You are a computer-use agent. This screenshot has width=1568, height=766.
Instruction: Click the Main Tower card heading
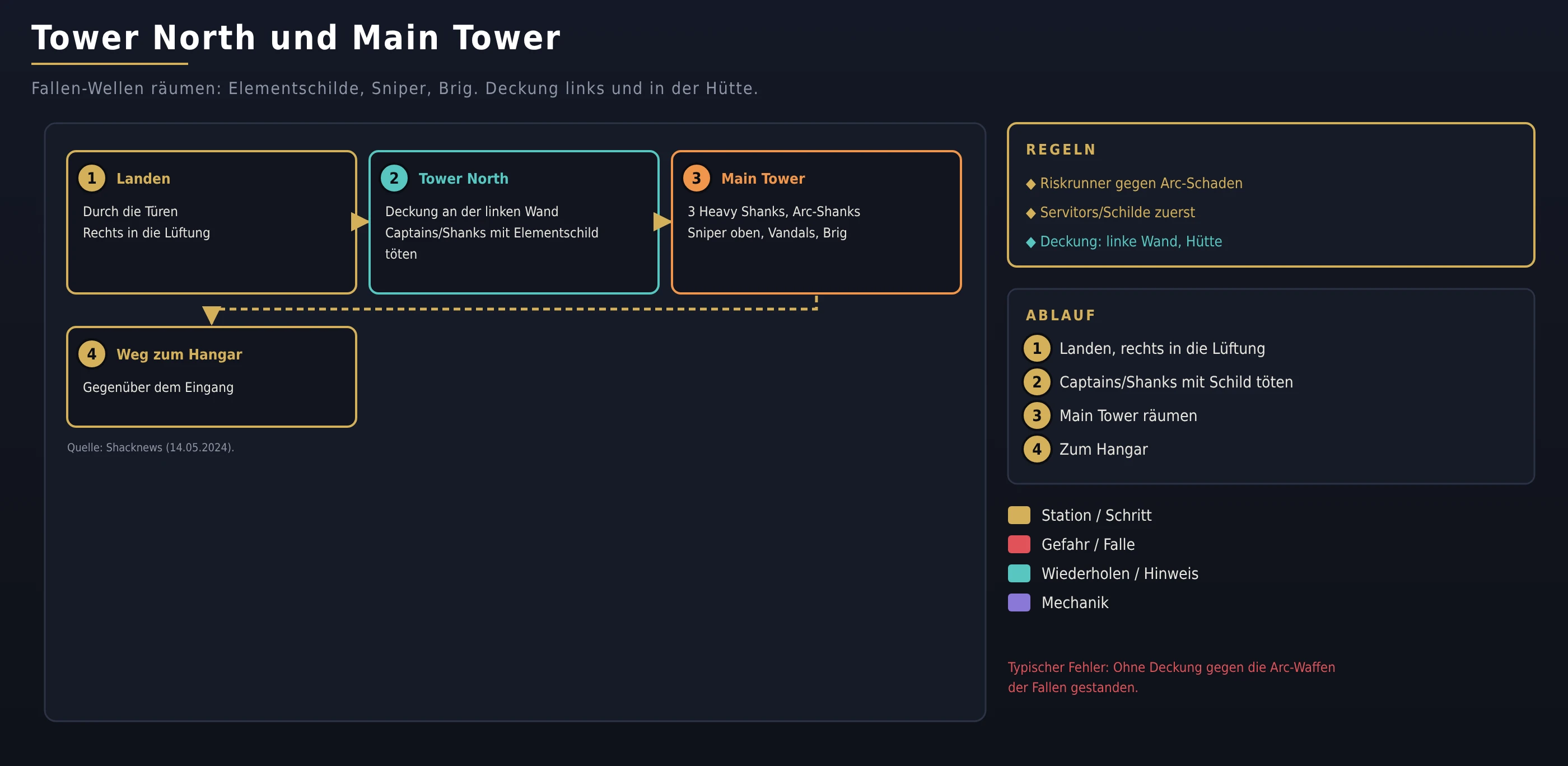(763, 178)
